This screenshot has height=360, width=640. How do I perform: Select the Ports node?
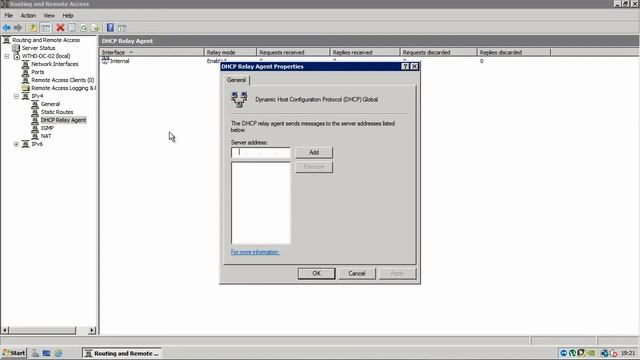38,72
